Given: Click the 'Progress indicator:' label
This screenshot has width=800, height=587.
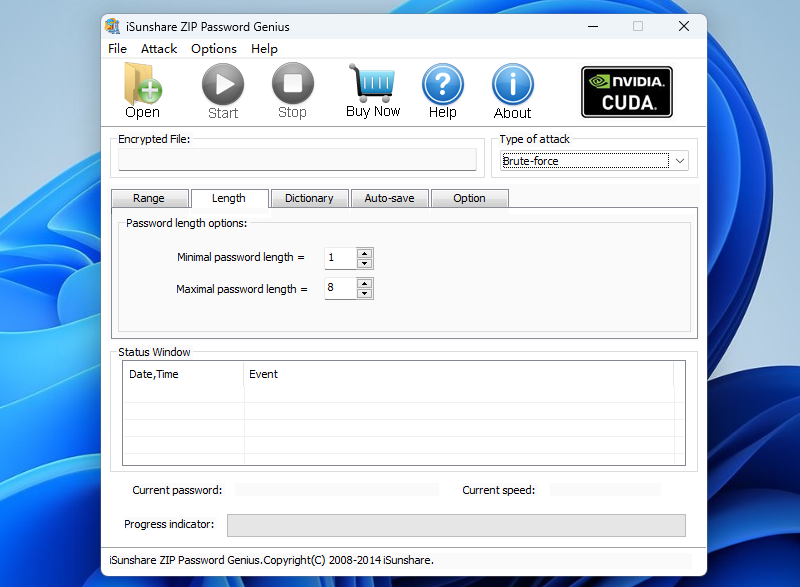Looking at the screenshot, I should click(x=169, y=524).
